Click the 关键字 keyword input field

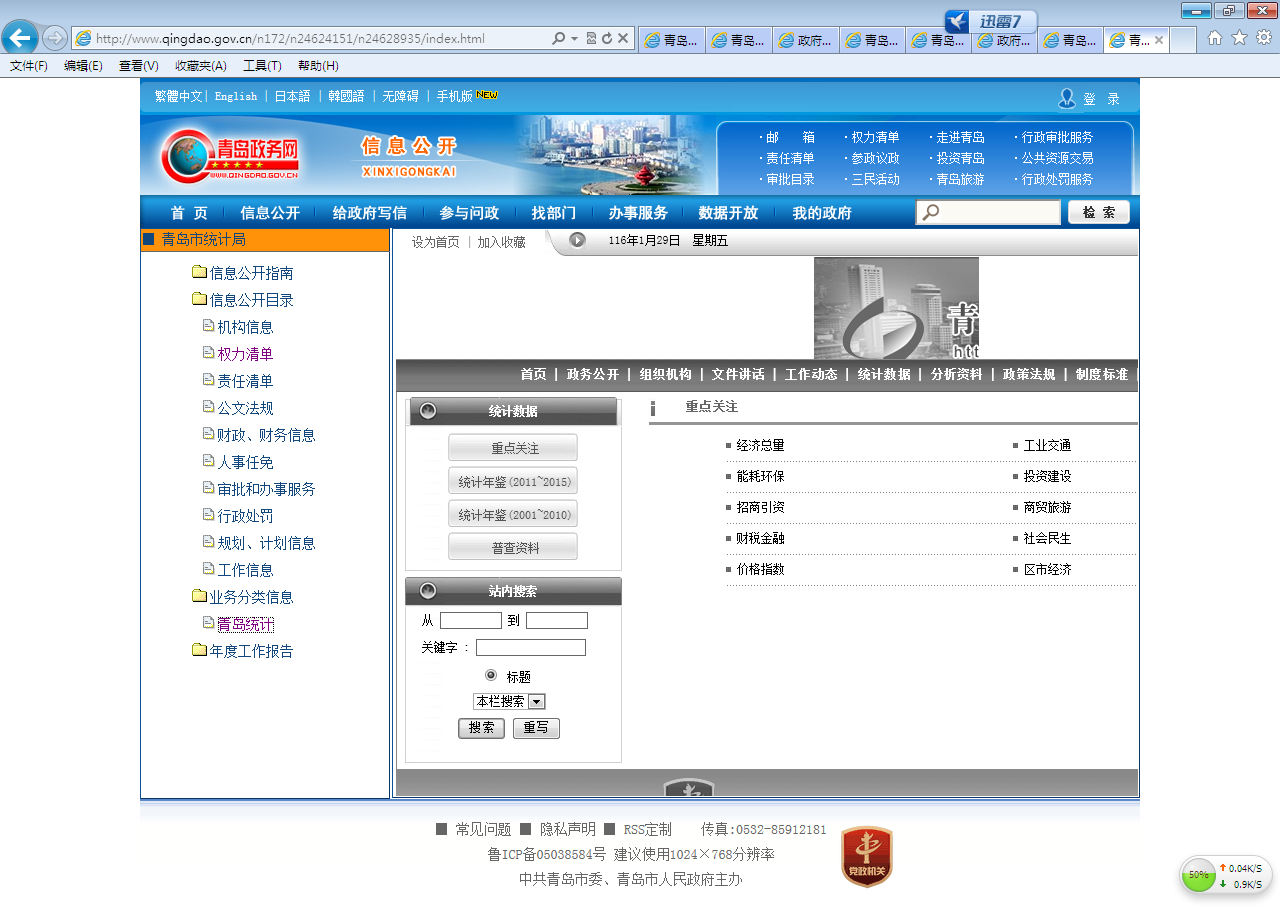tap(530, 648)
